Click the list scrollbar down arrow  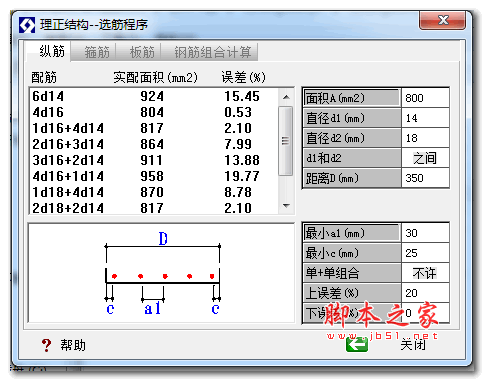(286, 206)
